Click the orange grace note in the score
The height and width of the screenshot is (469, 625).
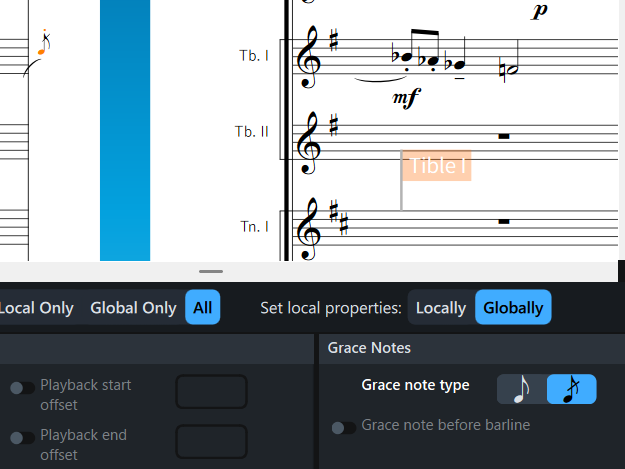coord(43,45)
